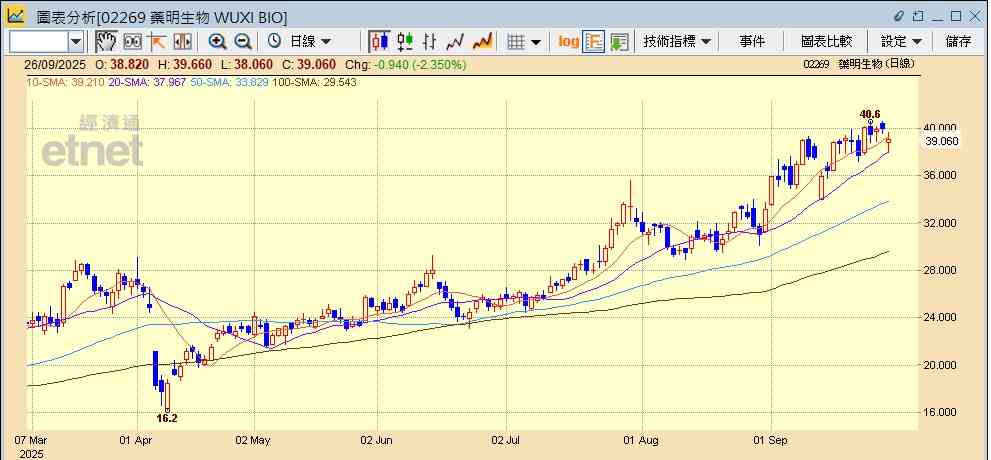Click into the stock code input field

[x=38, y=42]
